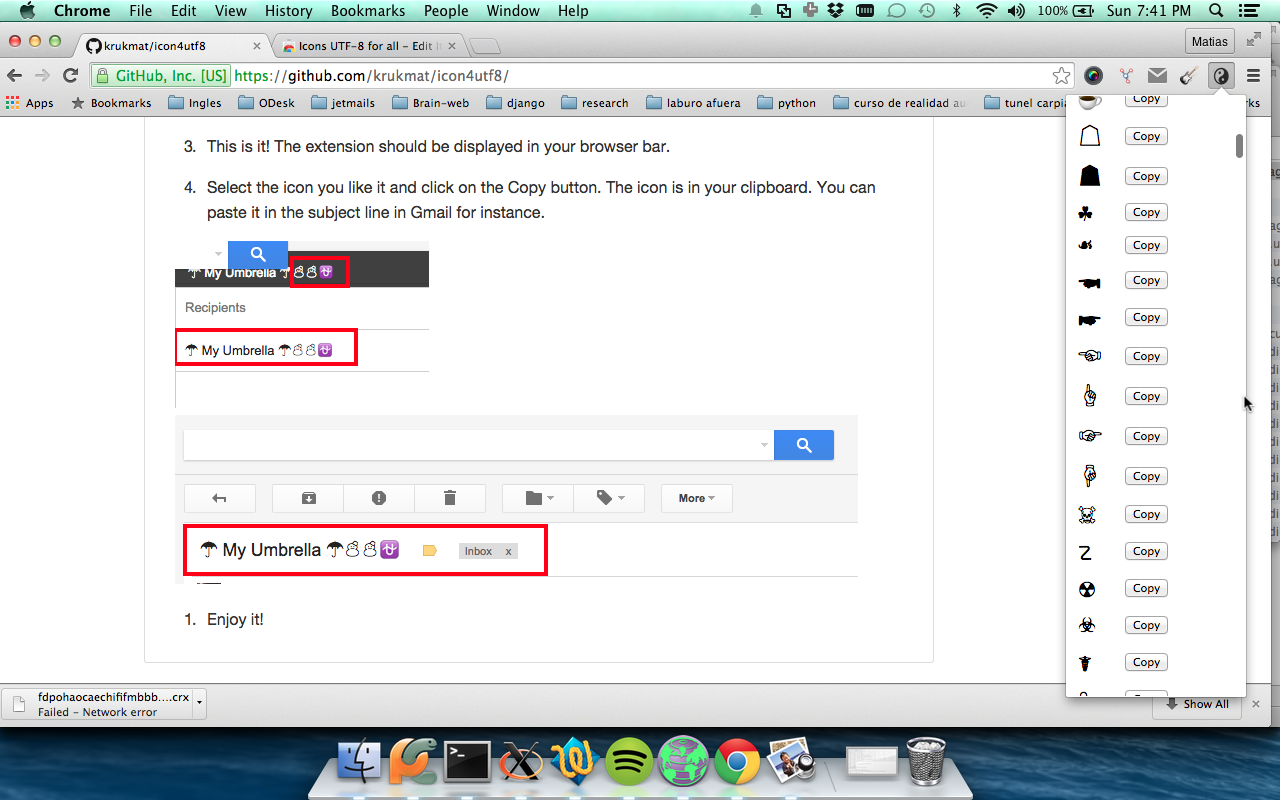Click the shamrock symbol in popup
This screenshot has width=1280, height=800.
click(x=1086, y=213)
